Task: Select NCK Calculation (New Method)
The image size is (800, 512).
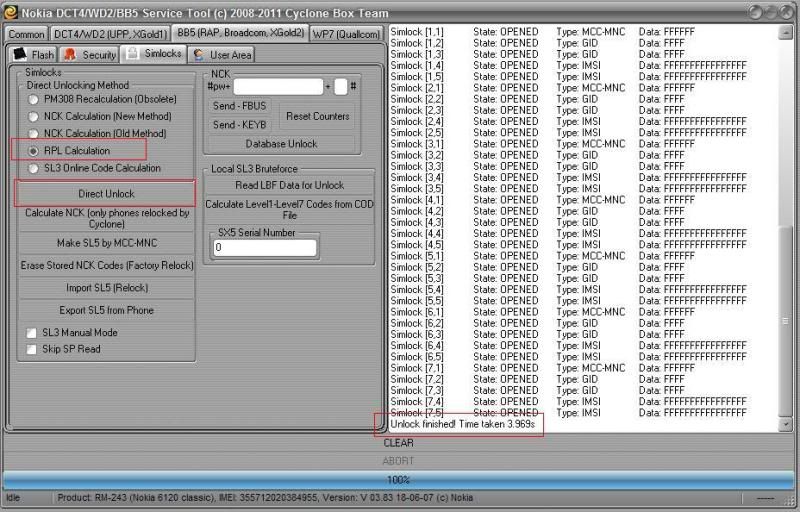Action: [x=35, y=117]
